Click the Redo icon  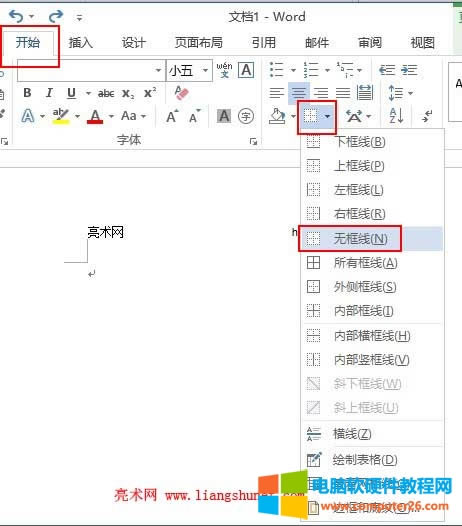pyautogui.click(x=56, y=16)
